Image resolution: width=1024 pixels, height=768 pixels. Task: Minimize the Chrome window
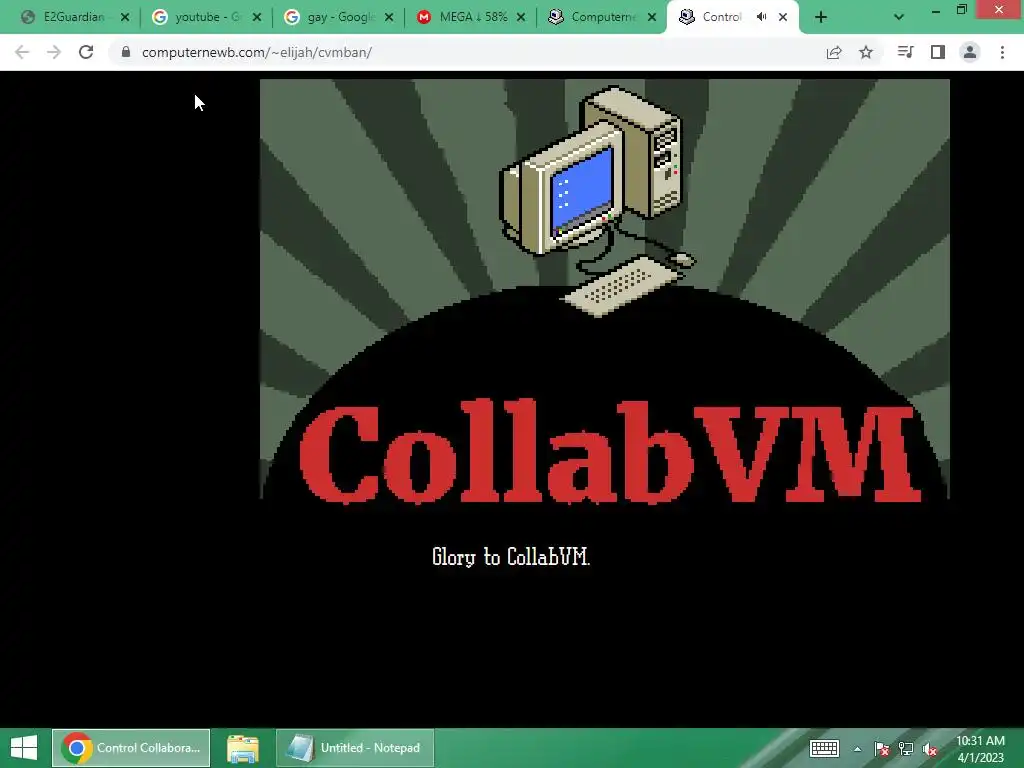point(935,10)
